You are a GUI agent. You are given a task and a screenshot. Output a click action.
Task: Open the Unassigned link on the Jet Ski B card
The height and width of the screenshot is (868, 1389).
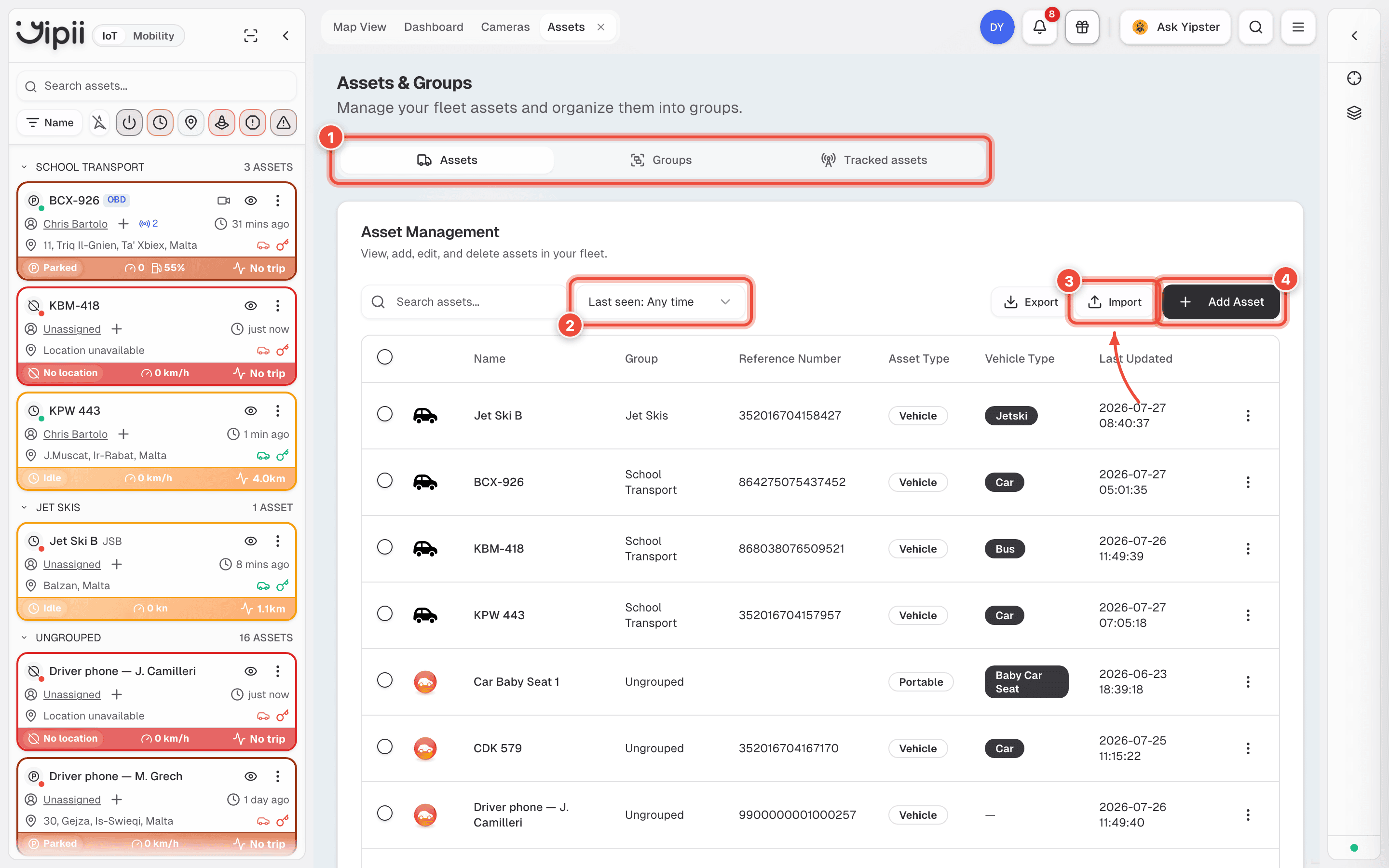coord(72,564)
